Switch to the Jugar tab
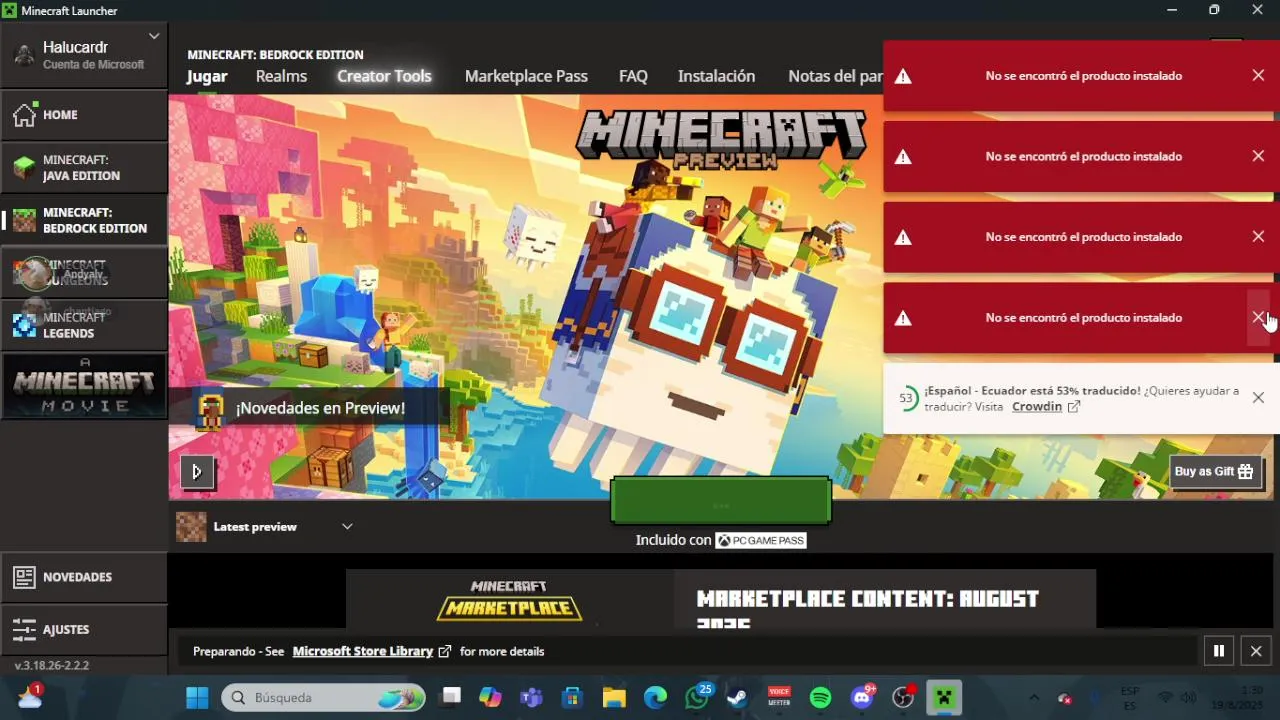Viewport: 1280px width, 720px height. point(207,76)
